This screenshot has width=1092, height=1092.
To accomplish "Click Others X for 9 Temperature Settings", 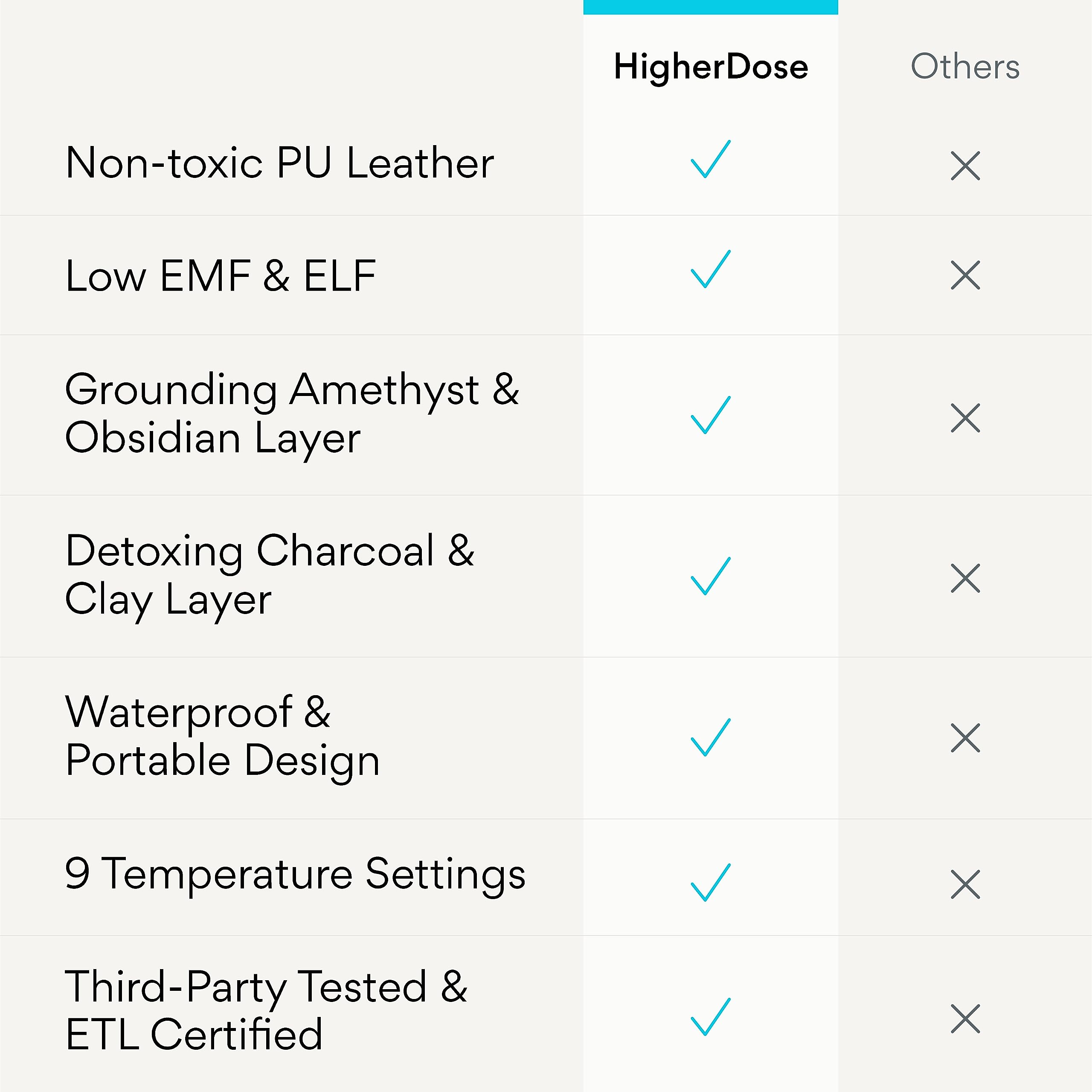I will point(965,885).
